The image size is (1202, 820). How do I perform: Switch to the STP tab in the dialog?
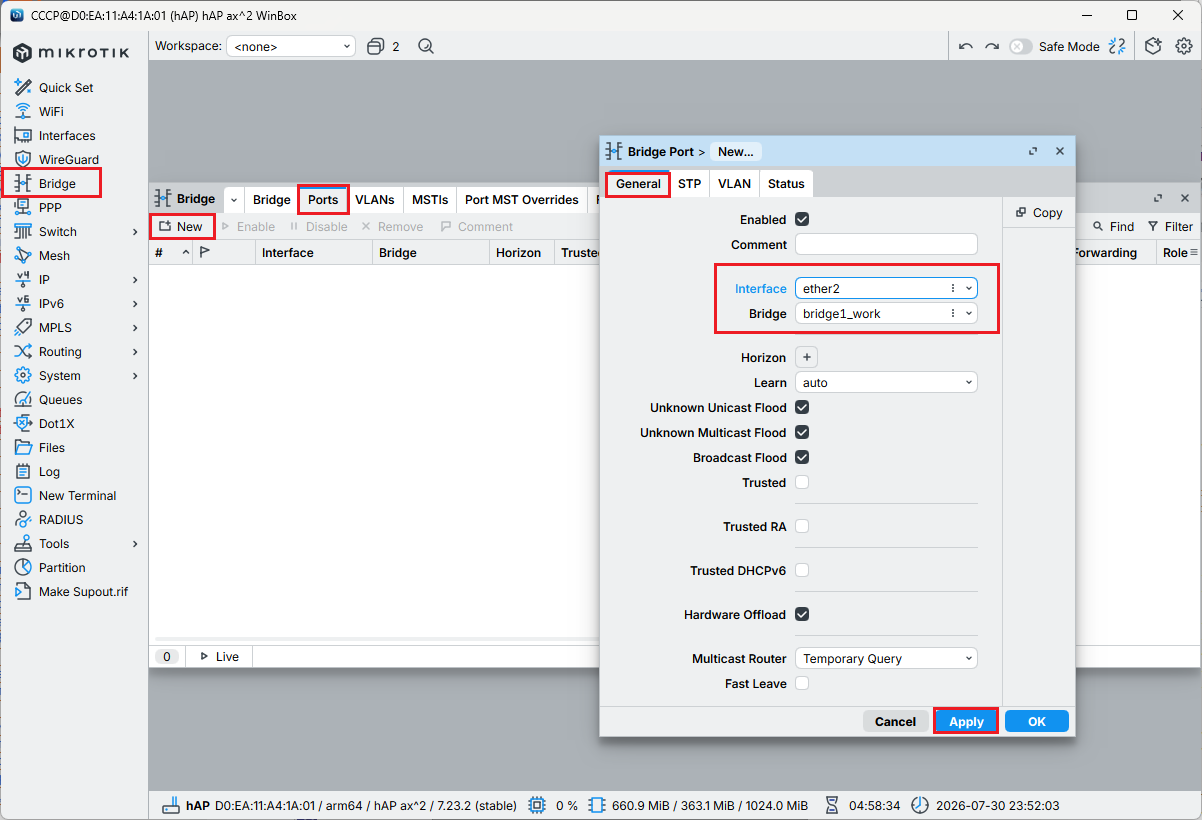(x=689, y=183)
